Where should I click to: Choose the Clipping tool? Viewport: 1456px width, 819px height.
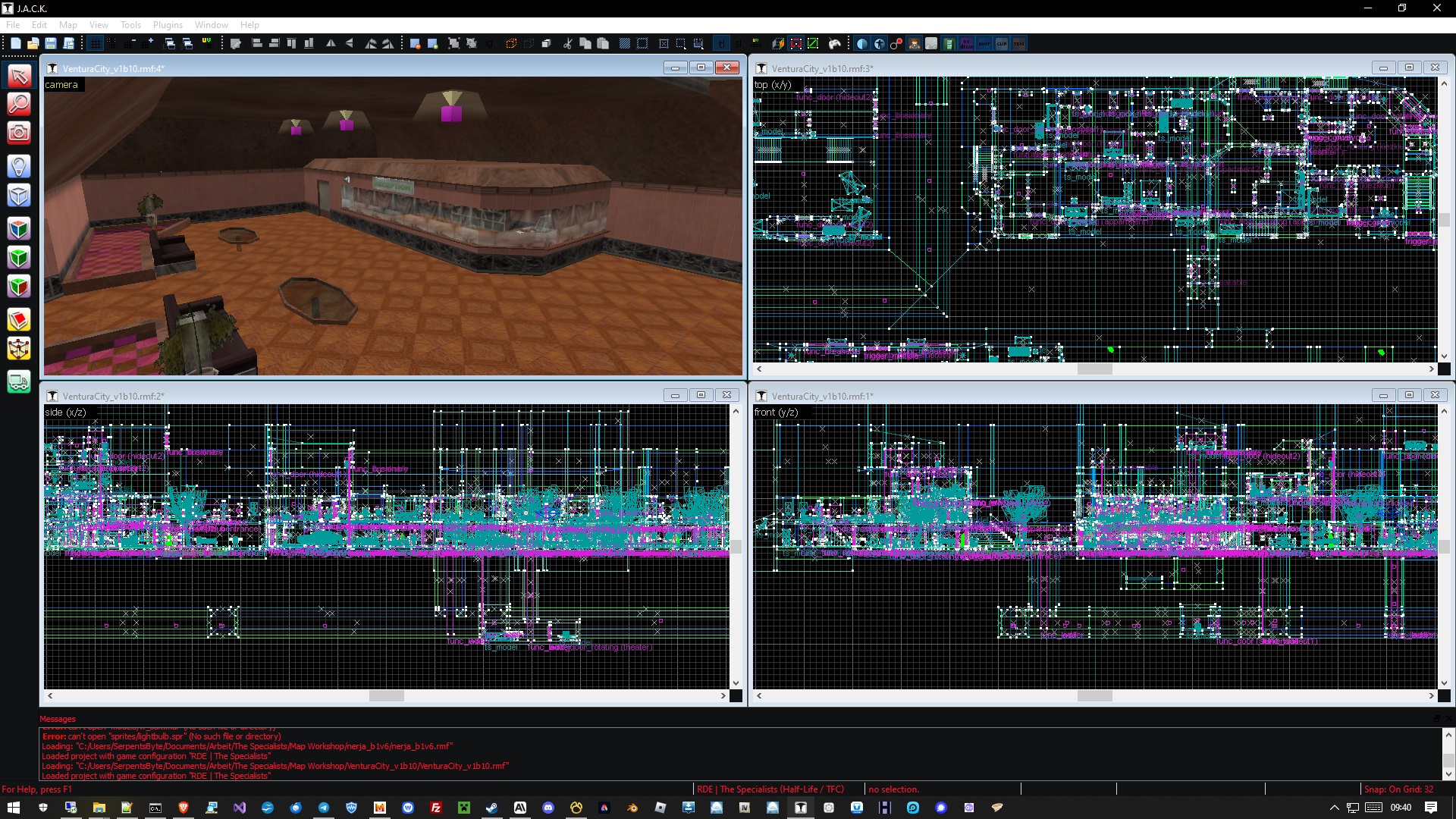[x=19, y=320]
